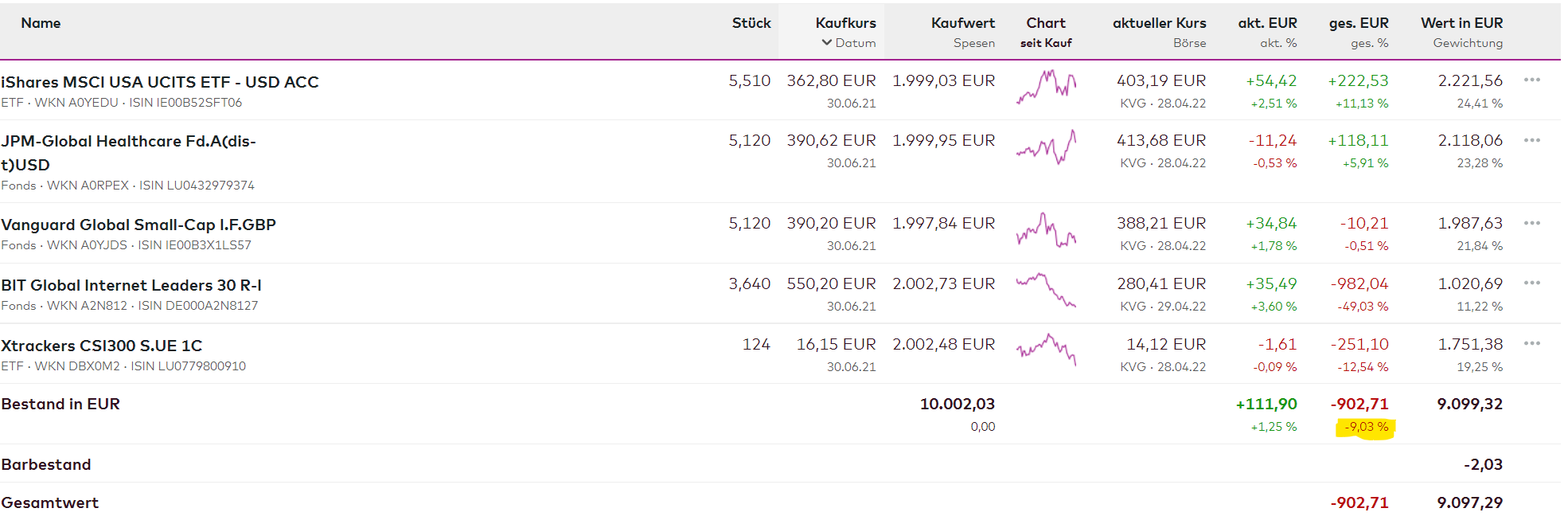Open three-dot menu for Vanguard Global Small-Cap
Image resolution: width=1568 pixels, height=520 pixels.
tap(1531, 223)
